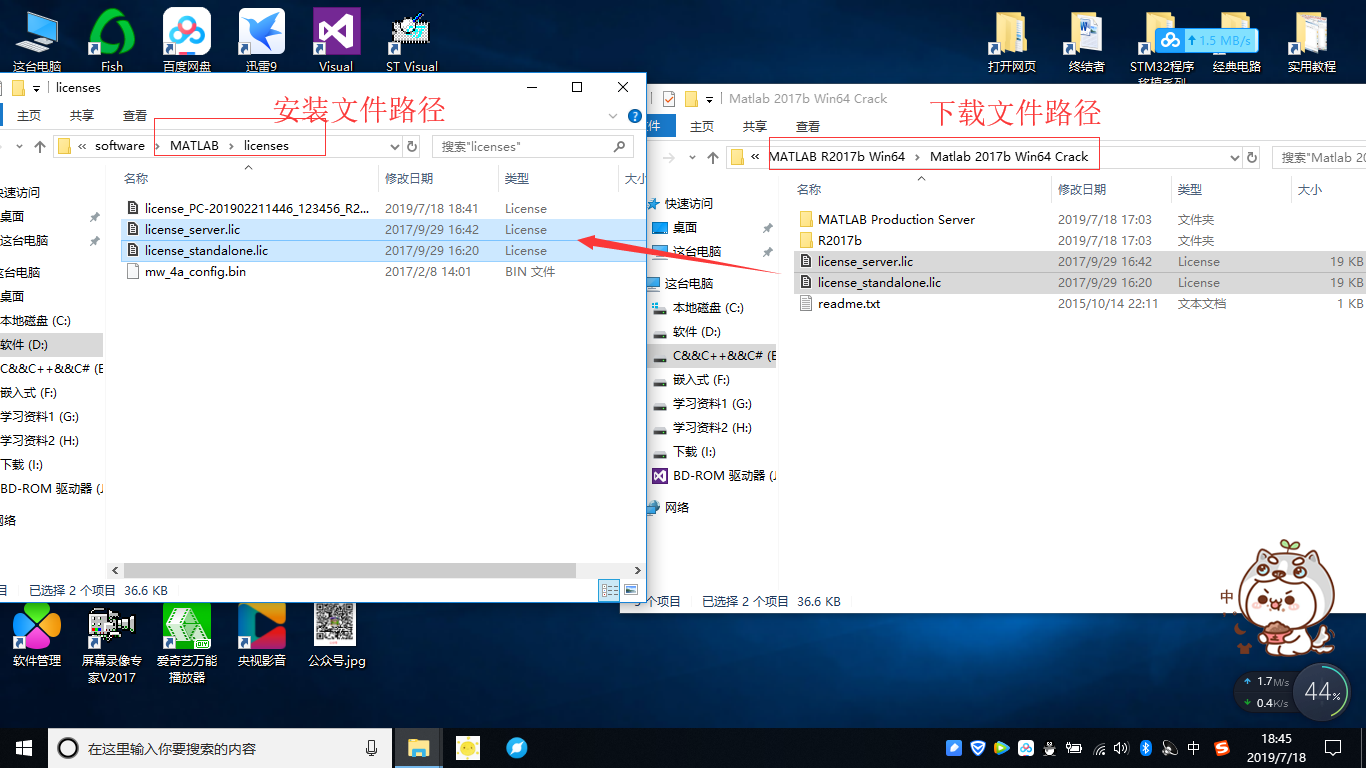Open 查看 tab in licenses window
The image size is (1366, 768).
135,116
